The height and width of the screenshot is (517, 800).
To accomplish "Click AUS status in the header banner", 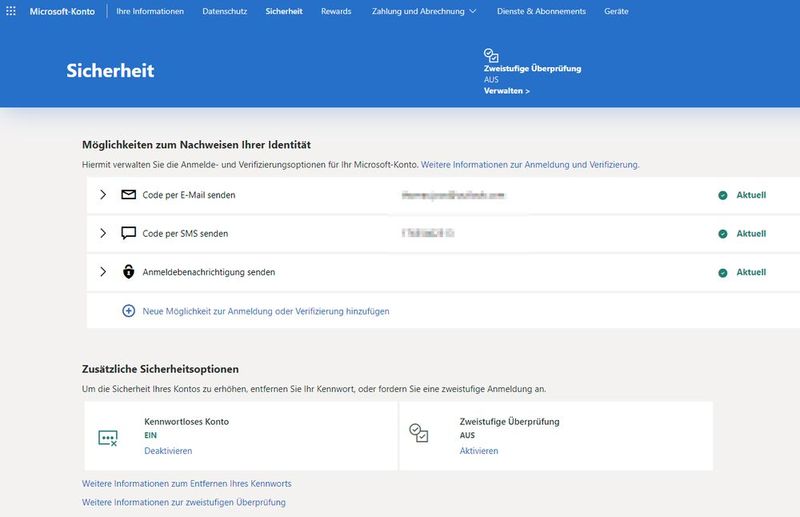I will 491,80.
